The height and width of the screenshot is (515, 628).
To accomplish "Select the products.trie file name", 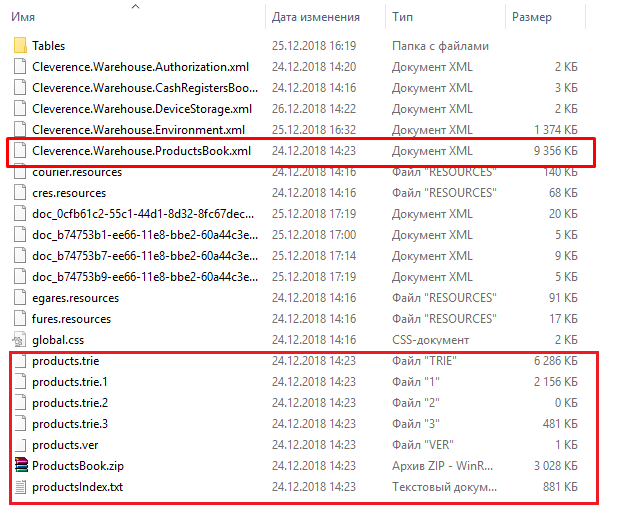I will (66, 361).
